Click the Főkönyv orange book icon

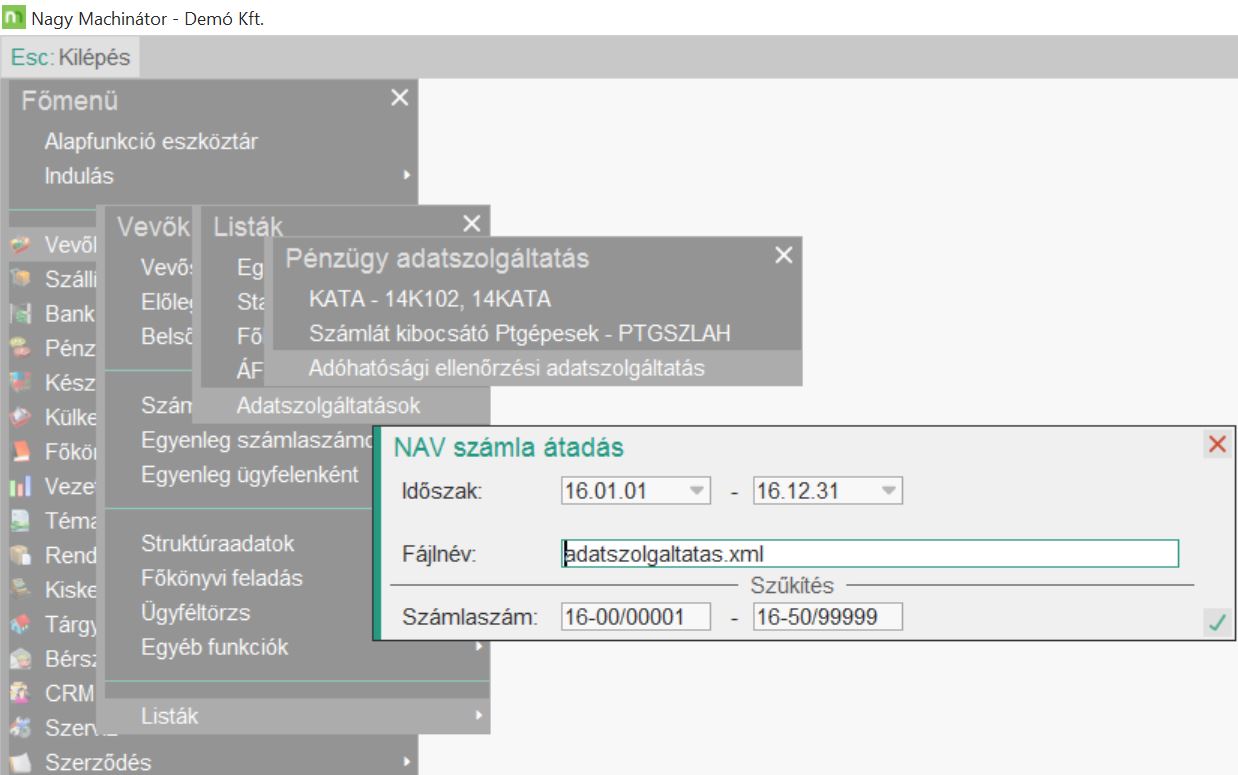[20, 452]
